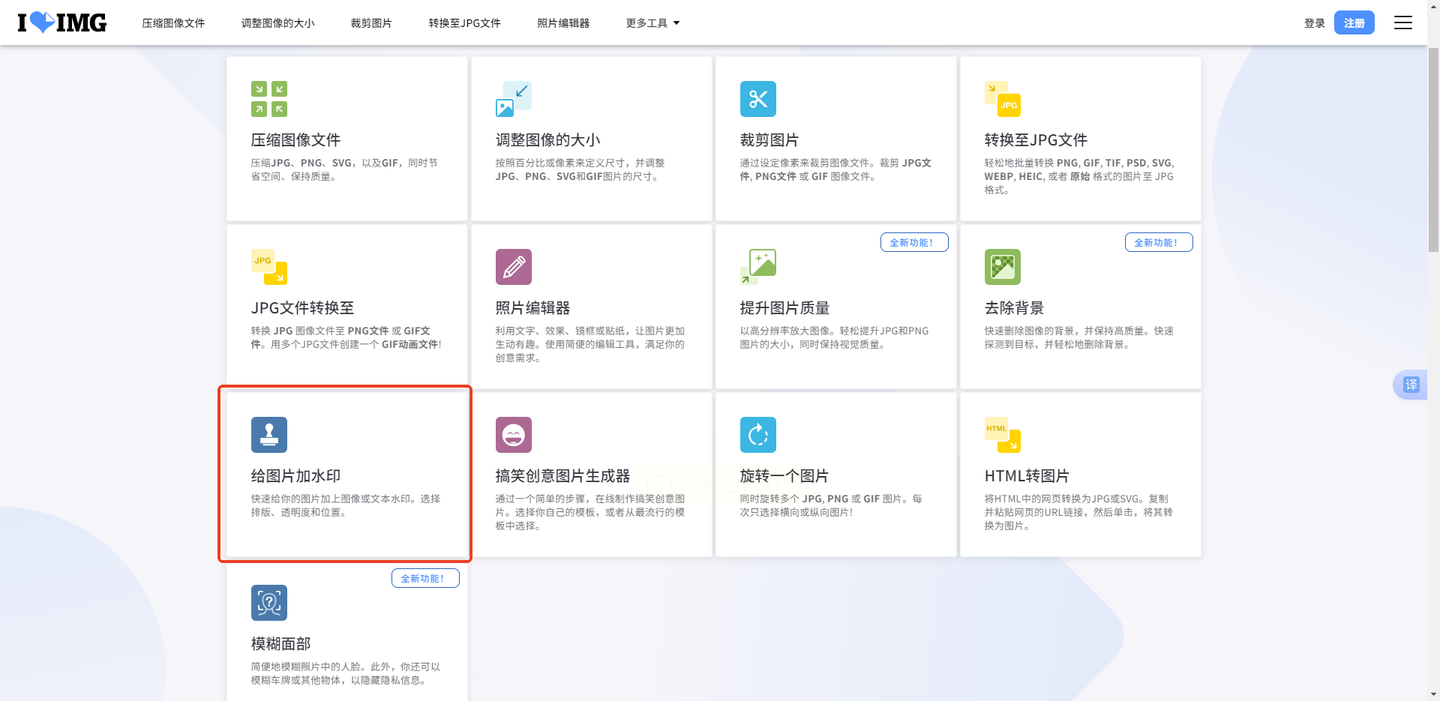This screenshot has height=701, width=1440.
Task: Select 照片编辑器 in the top navigation
Action: coord(563,23)
